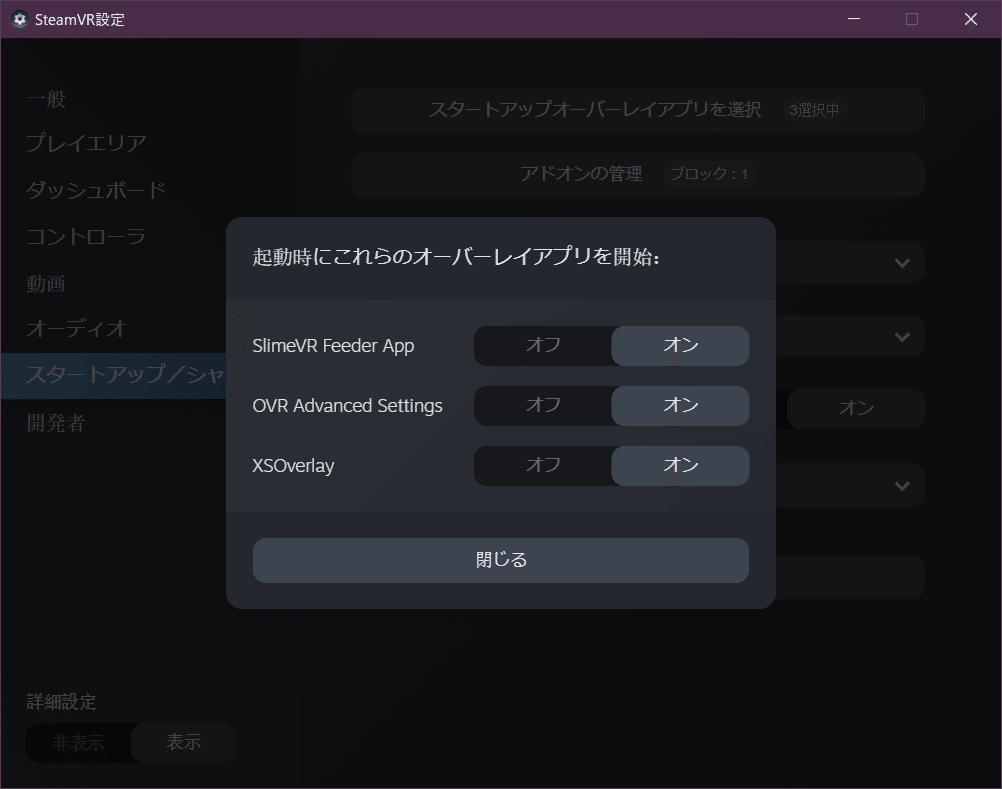Click the SlimeVR Feeder App label
The width and height of the screenshot is (1002, 789).
pos(333,346)
